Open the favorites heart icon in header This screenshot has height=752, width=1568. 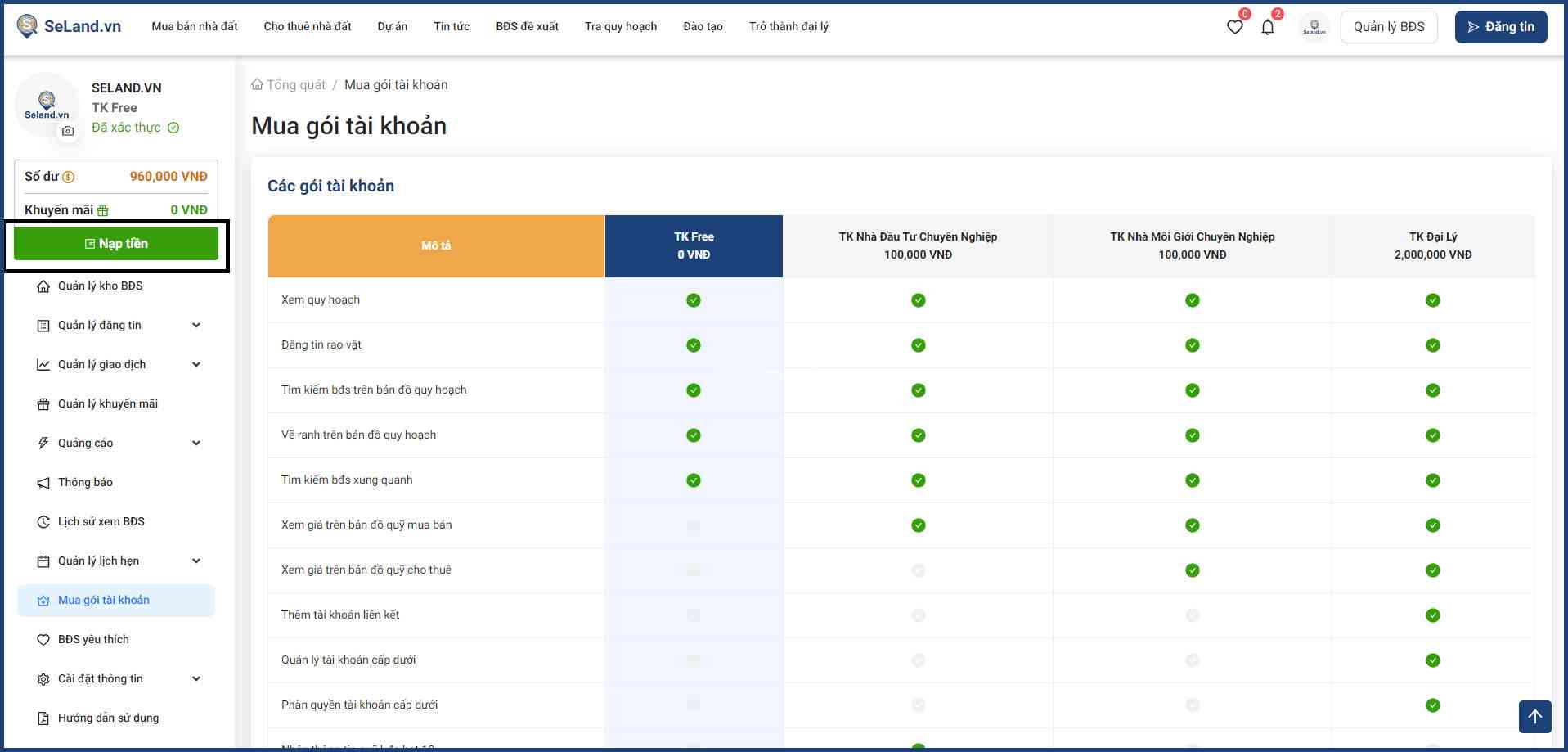pyautogui.click(x=1234, y=27)
